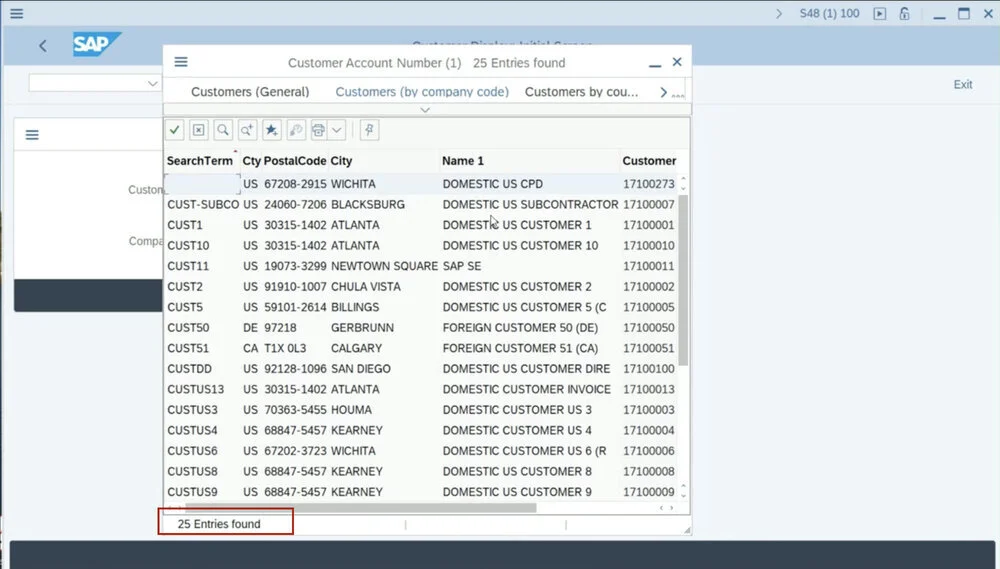Show more tabs with the right chevron

663,92
